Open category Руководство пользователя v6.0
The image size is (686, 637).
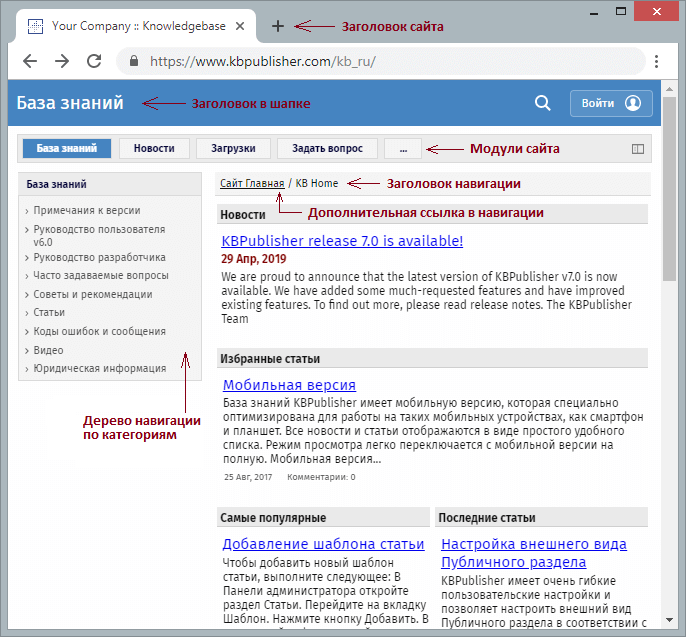coord(99,235)
